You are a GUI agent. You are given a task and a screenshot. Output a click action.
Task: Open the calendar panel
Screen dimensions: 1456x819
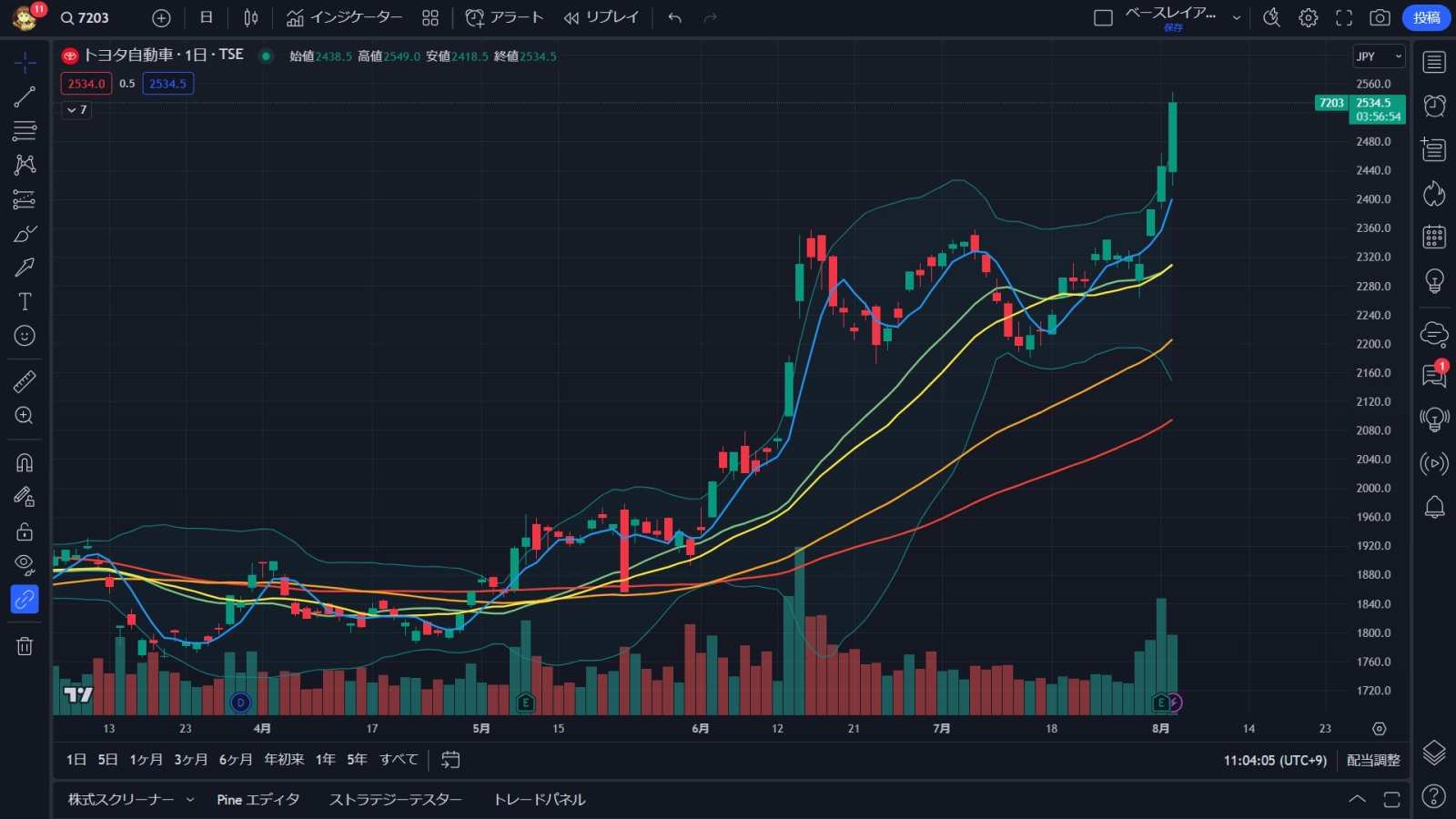coord(1434,237)
